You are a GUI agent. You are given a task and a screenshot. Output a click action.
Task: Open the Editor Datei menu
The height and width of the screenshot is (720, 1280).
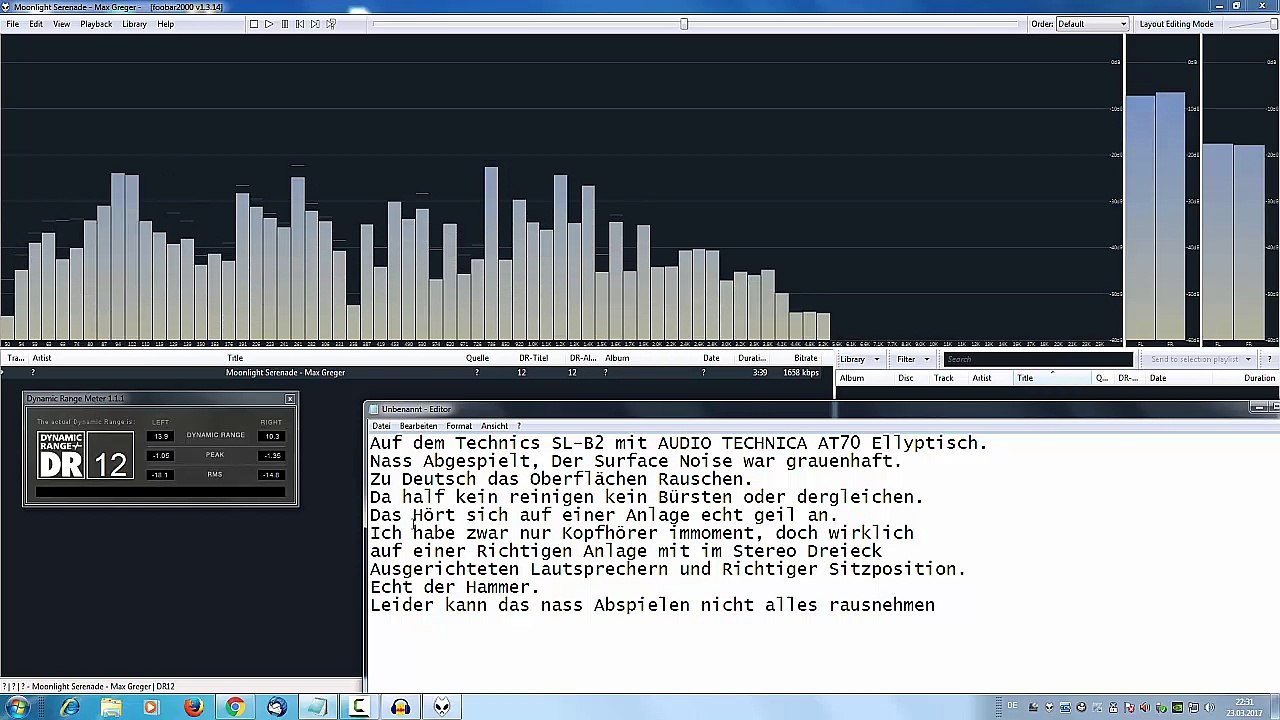(381, 426)
